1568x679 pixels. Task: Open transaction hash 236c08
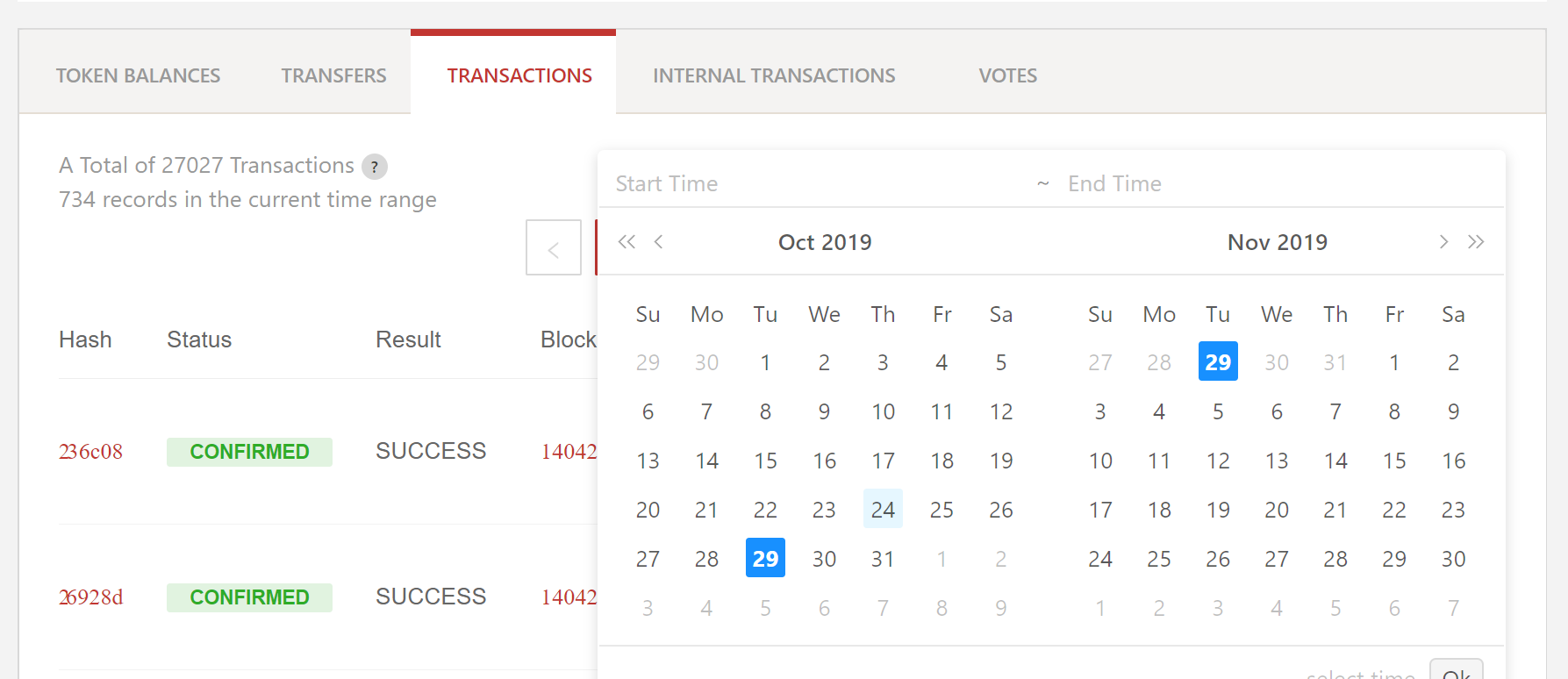(x=90, y=452)
